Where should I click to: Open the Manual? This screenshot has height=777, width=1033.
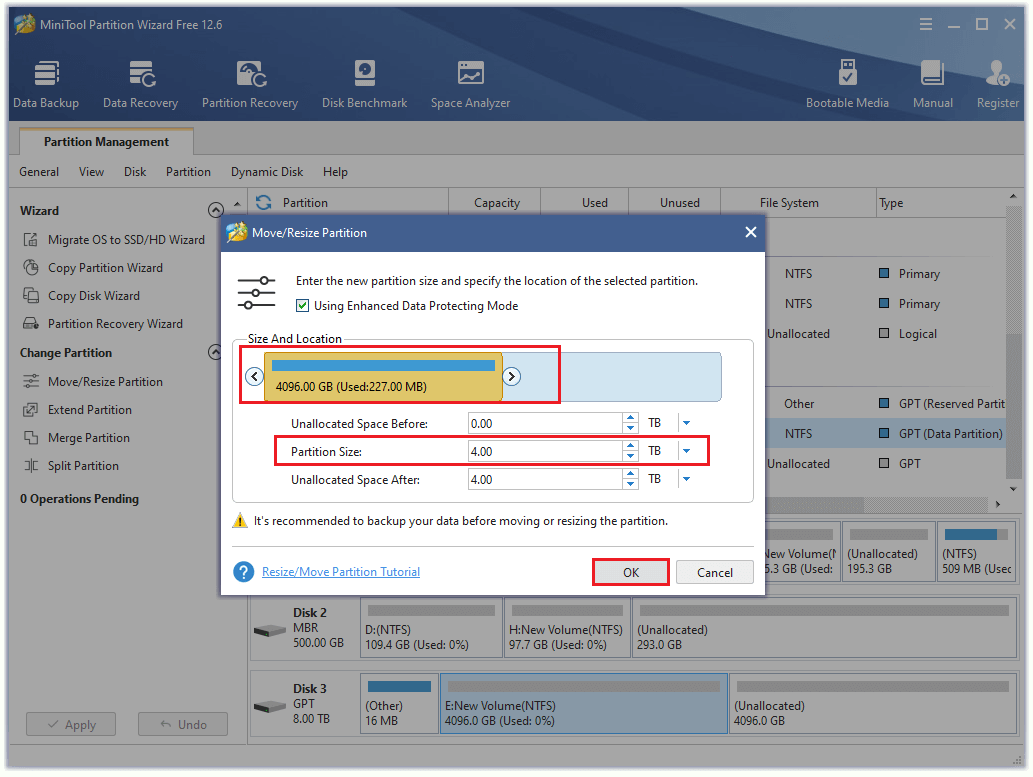[932, 84]
